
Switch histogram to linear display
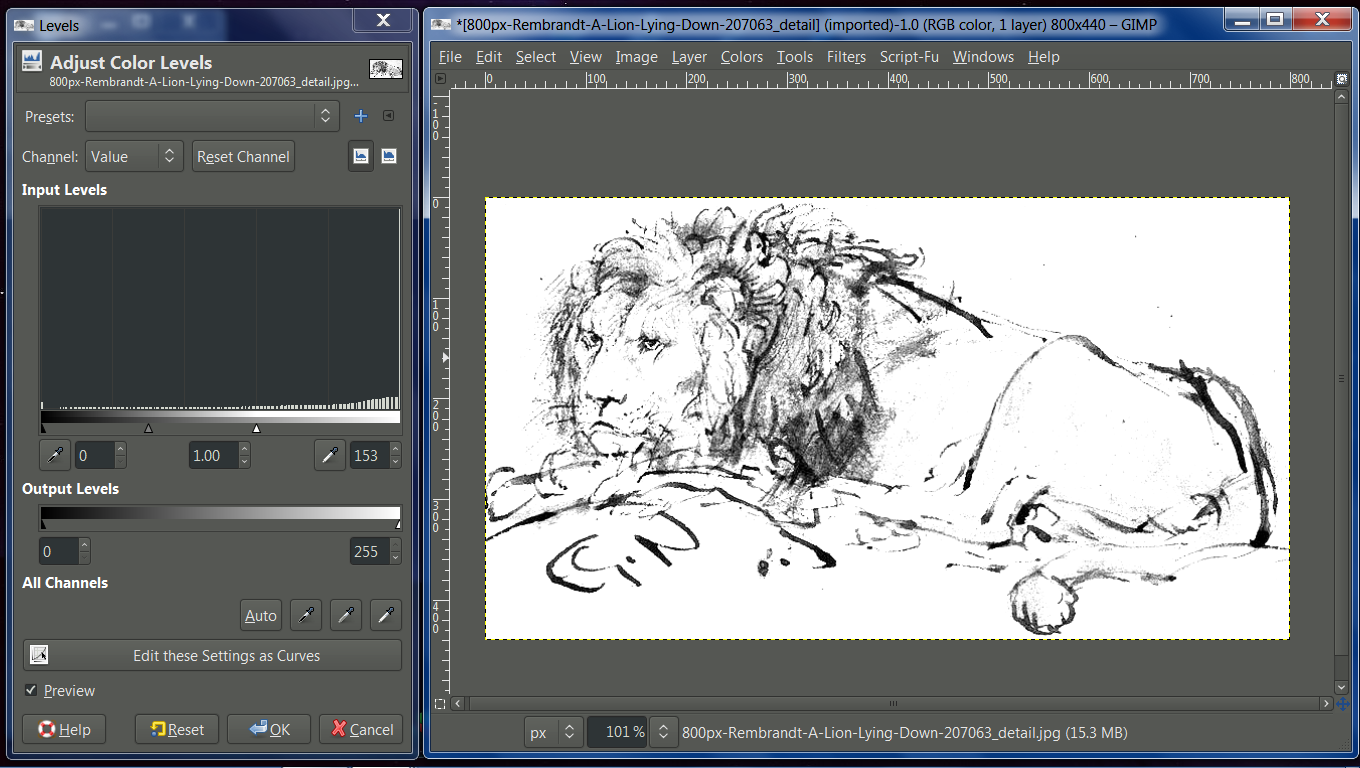coord(361,156)
